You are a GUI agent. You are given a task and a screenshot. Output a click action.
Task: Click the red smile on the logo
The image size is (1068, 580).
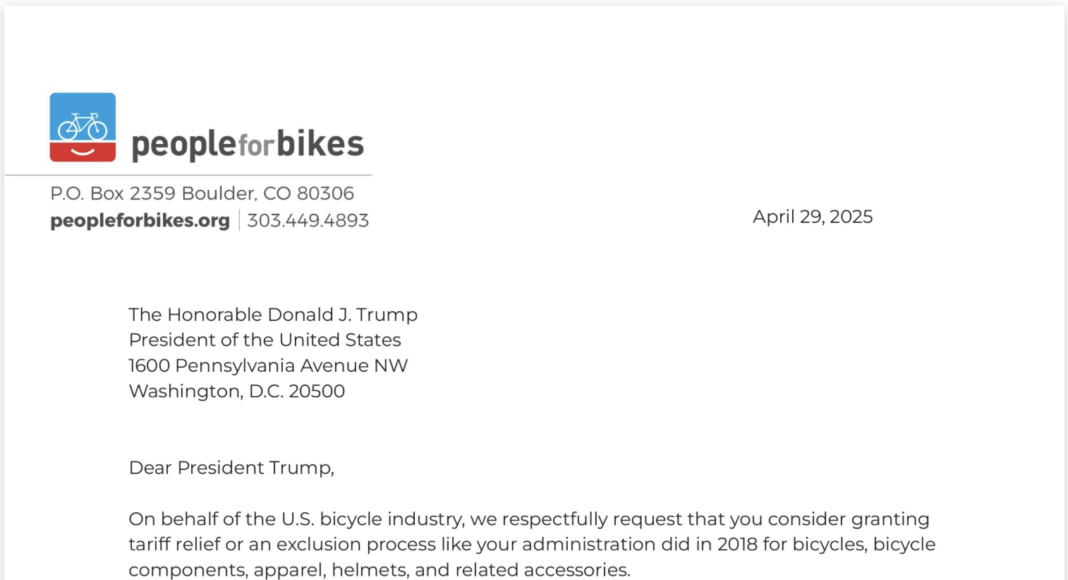click(82, 151)
